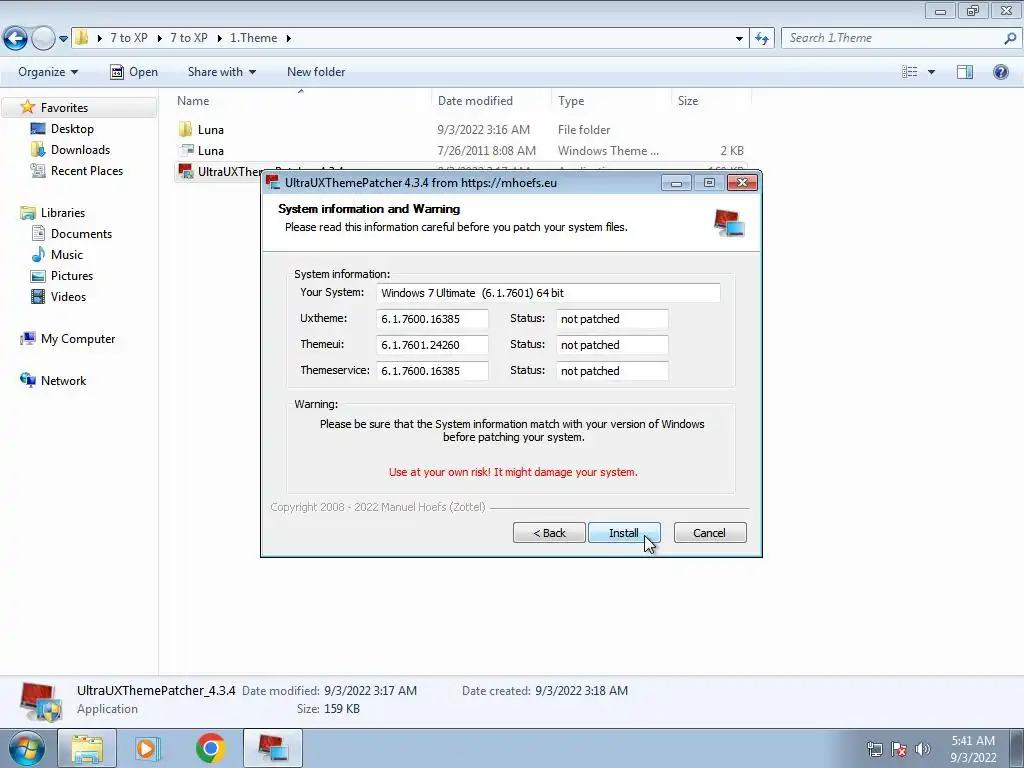Sort by the Name column header
This screenshot has height=768, width=1024.
tap(301, 101)
